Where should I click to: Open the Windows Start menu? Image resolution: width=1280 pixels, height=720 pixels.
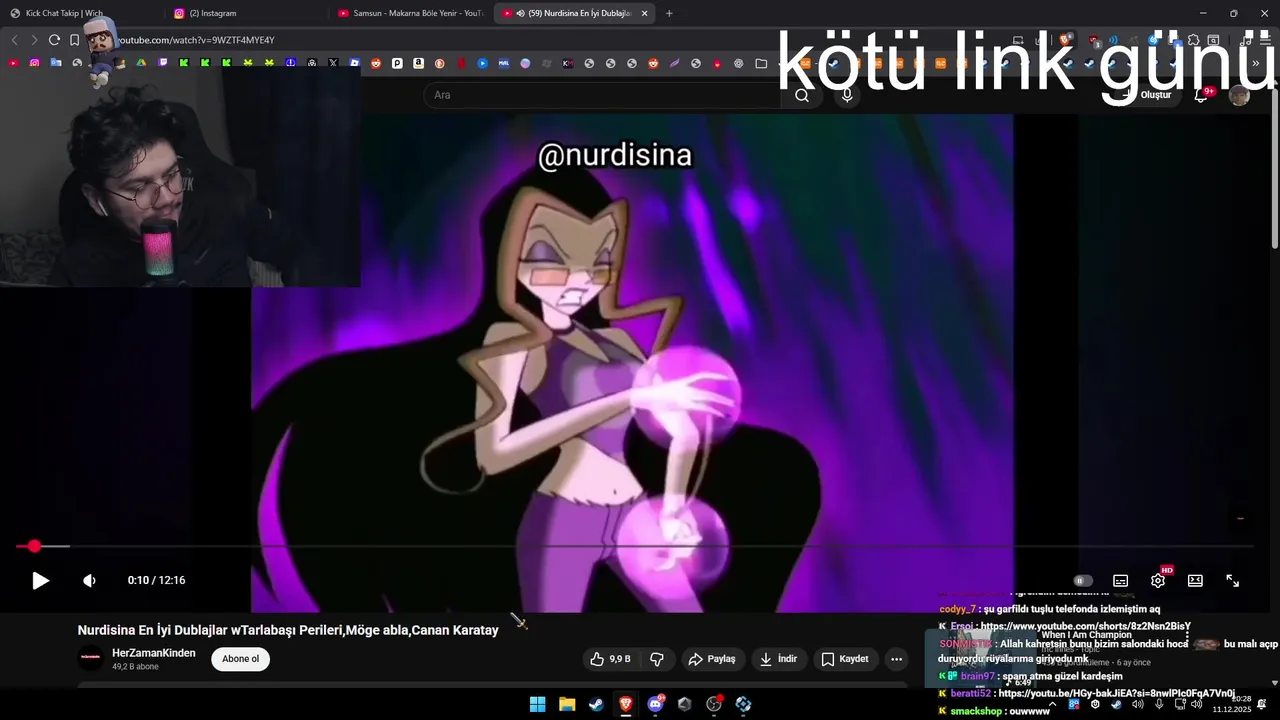[537, 704]
